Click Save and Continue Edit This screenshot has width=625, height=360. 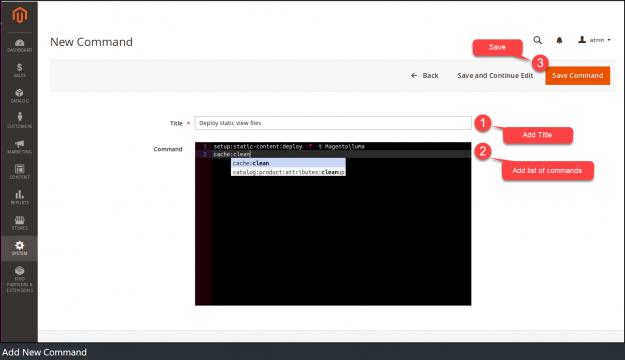(x=495, y=75)
